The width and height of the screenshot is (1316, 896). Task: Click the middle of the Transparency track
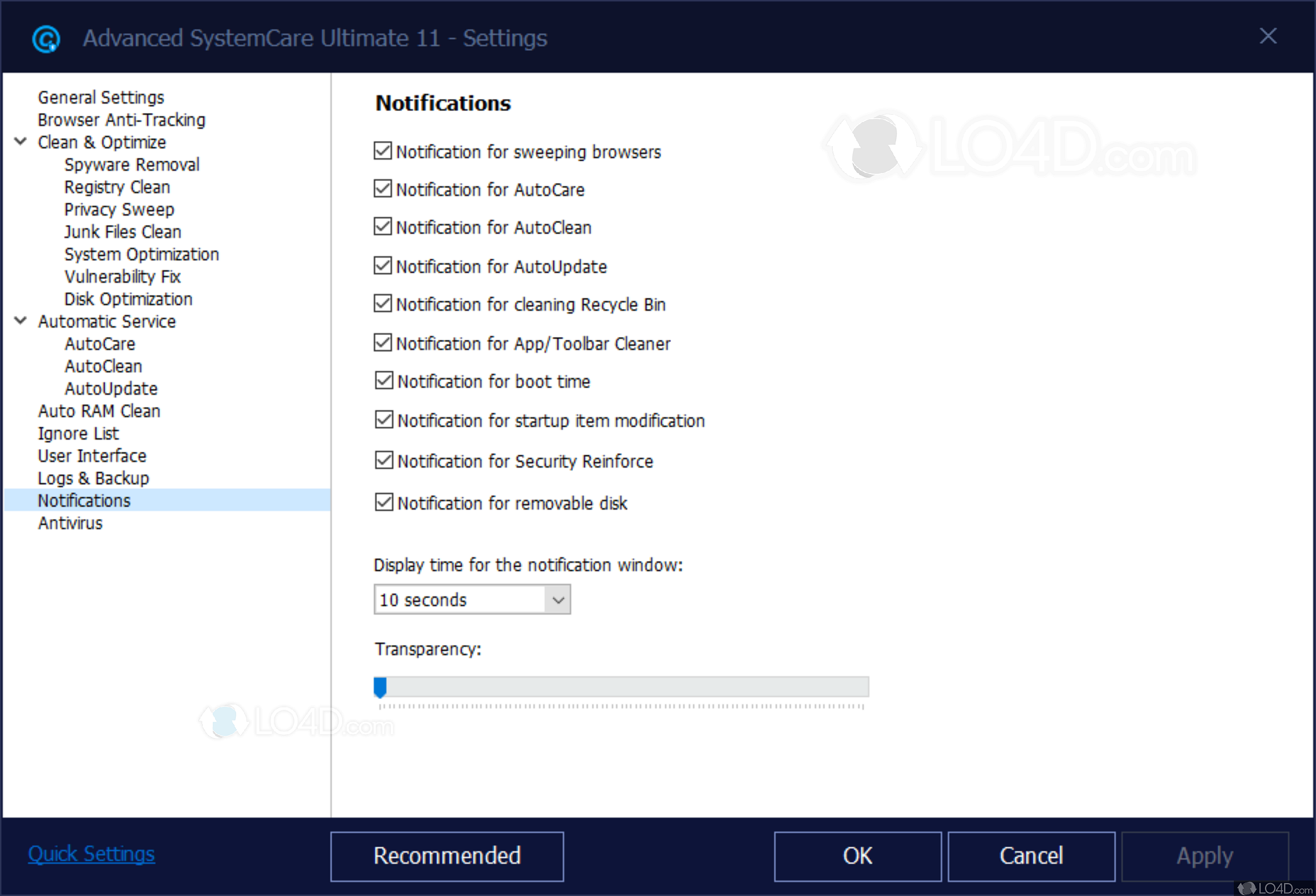tap(621, 687)
